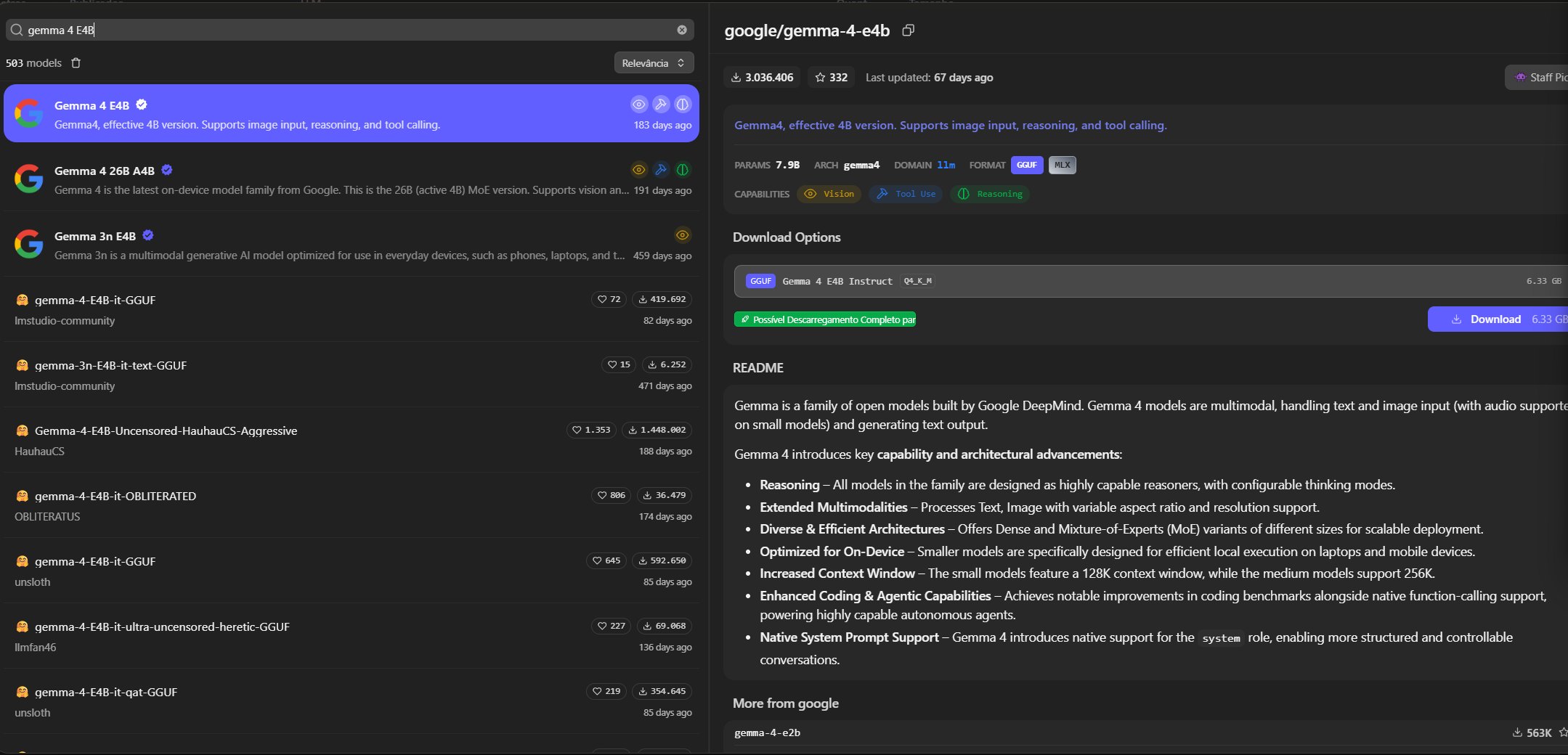The height and width of the screenshot is (755, 1568).
Task: Clear the search field with X icon
Action: point(682,30)
